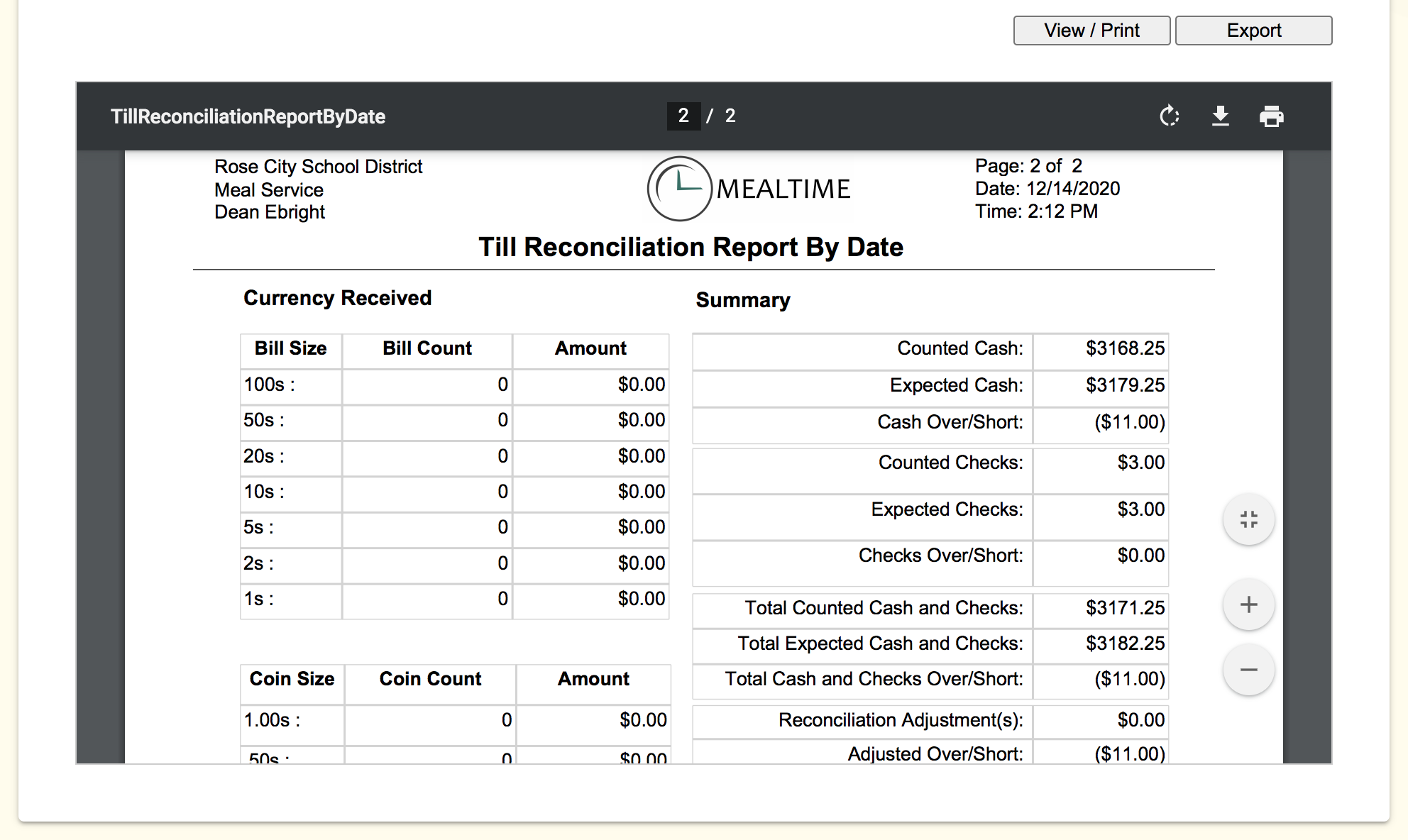1408x840 pixels.
Task: Zoom out with the minus button
Action: (1248, 670)
